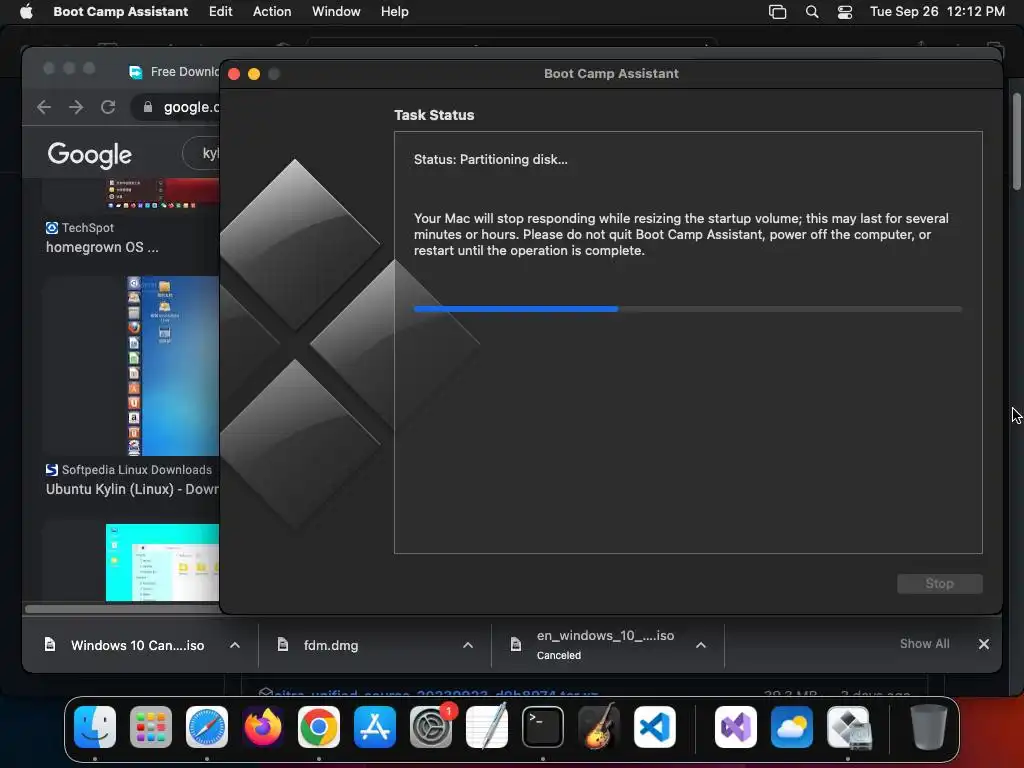Open the cloud weather app in dock
The width and height of the screenshot is (1024, 768).
pyautogui.click(x=792, y=727)
